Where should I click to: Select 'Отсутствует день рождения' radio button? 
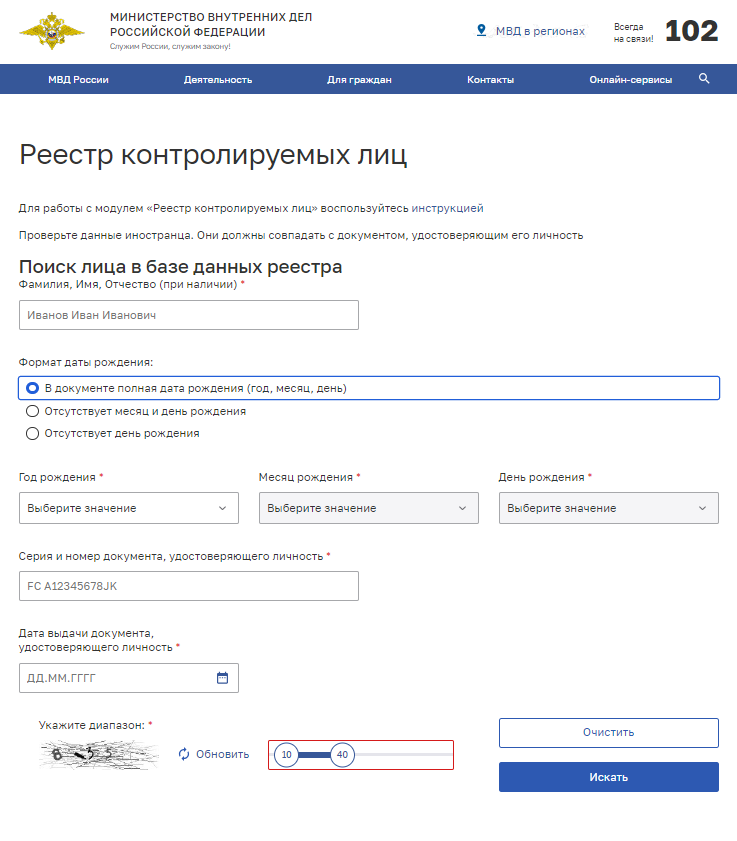point(33,434)
